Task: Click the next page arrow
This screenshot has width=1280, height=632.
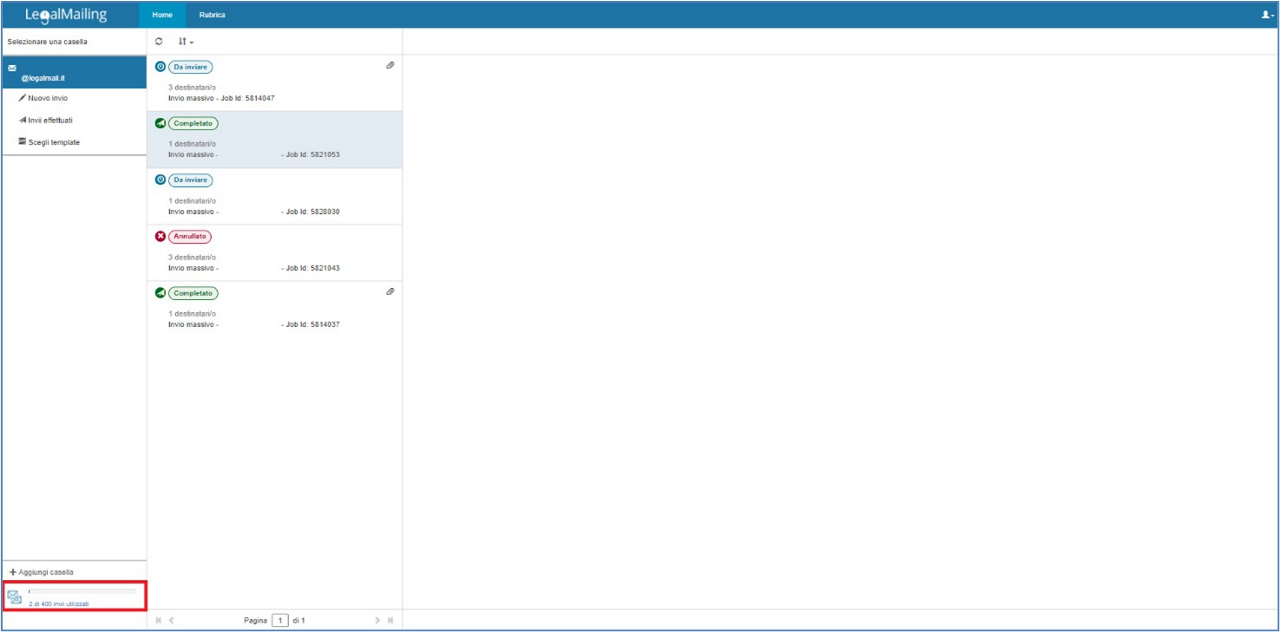Action: click(x=377, y=621)
